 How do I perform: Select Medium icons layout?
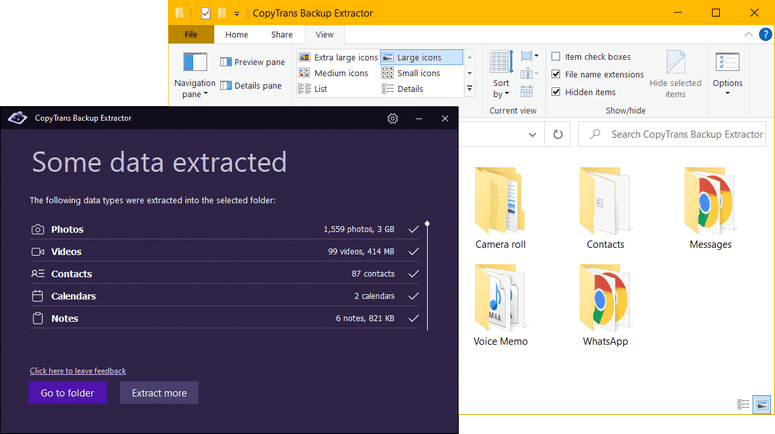(334, 73)
